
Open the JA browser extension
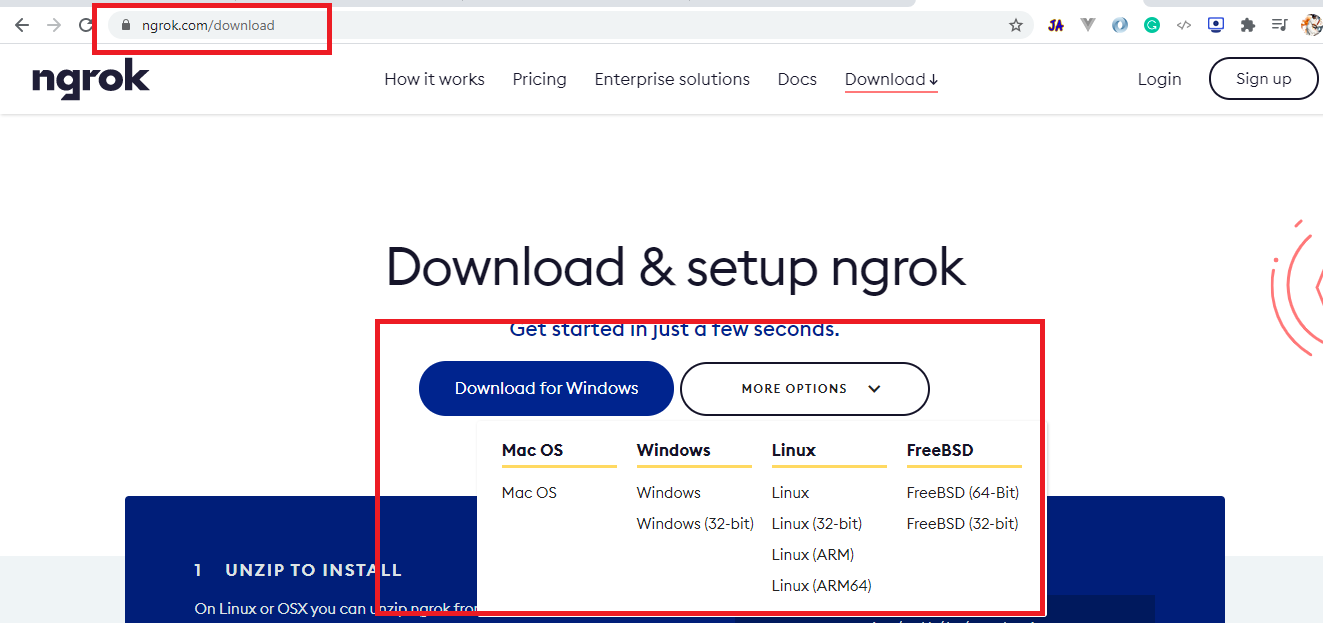[1055, 25]
